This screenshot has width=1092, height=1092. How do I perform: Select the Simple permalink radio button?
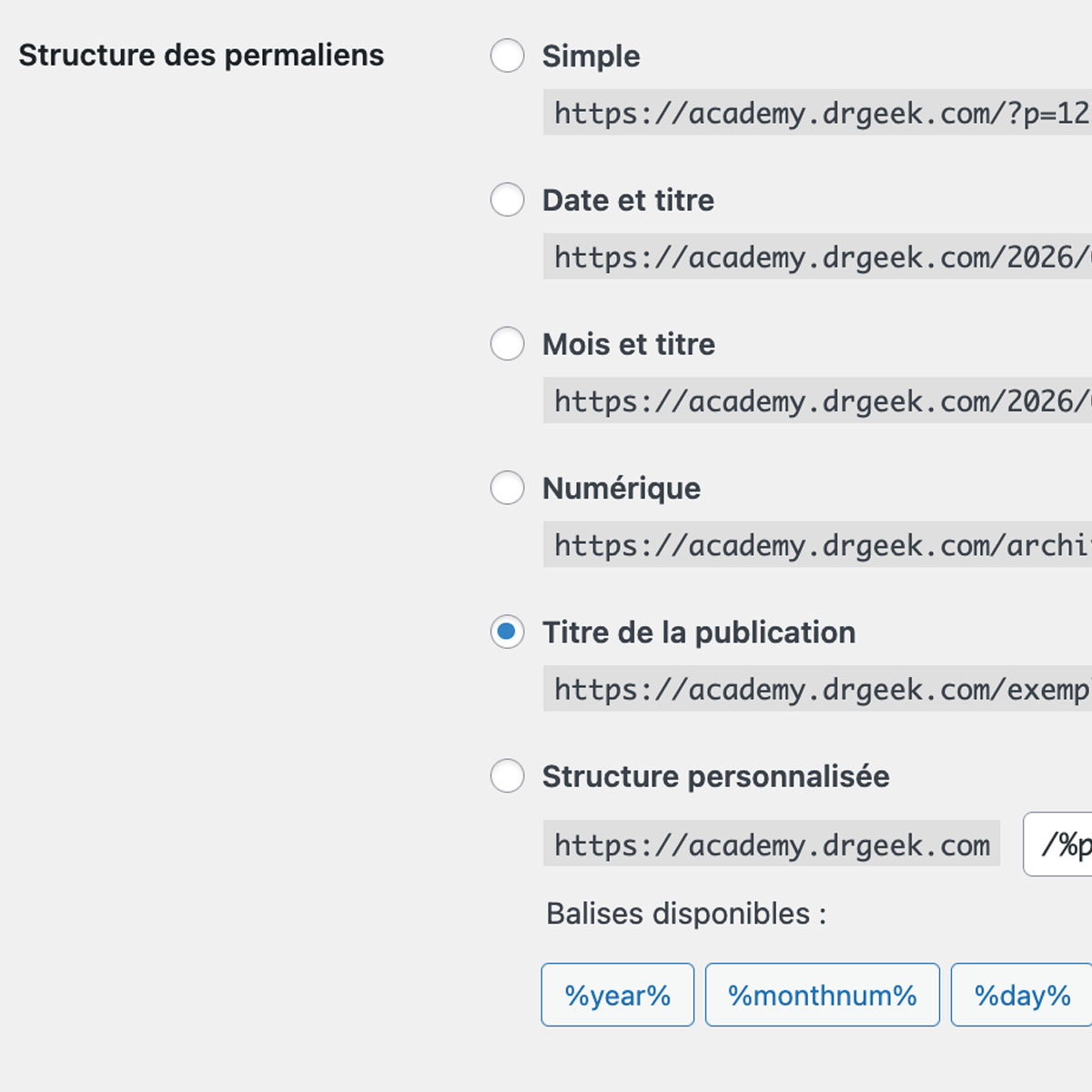click(507, 56)
